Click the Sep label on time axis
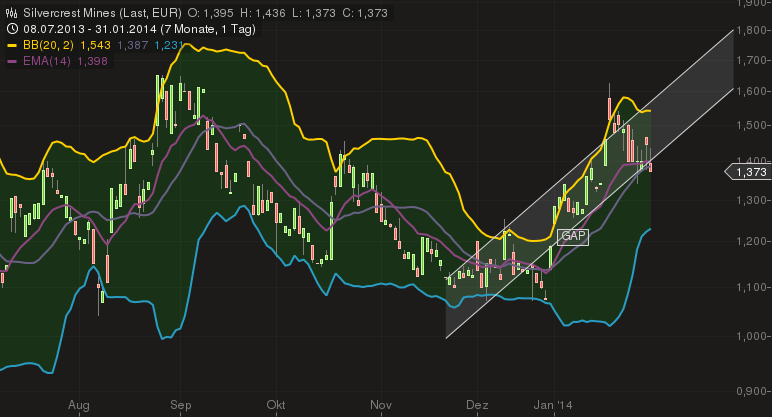This screenshot has height=417, width=772. click(x=181, y=406)
